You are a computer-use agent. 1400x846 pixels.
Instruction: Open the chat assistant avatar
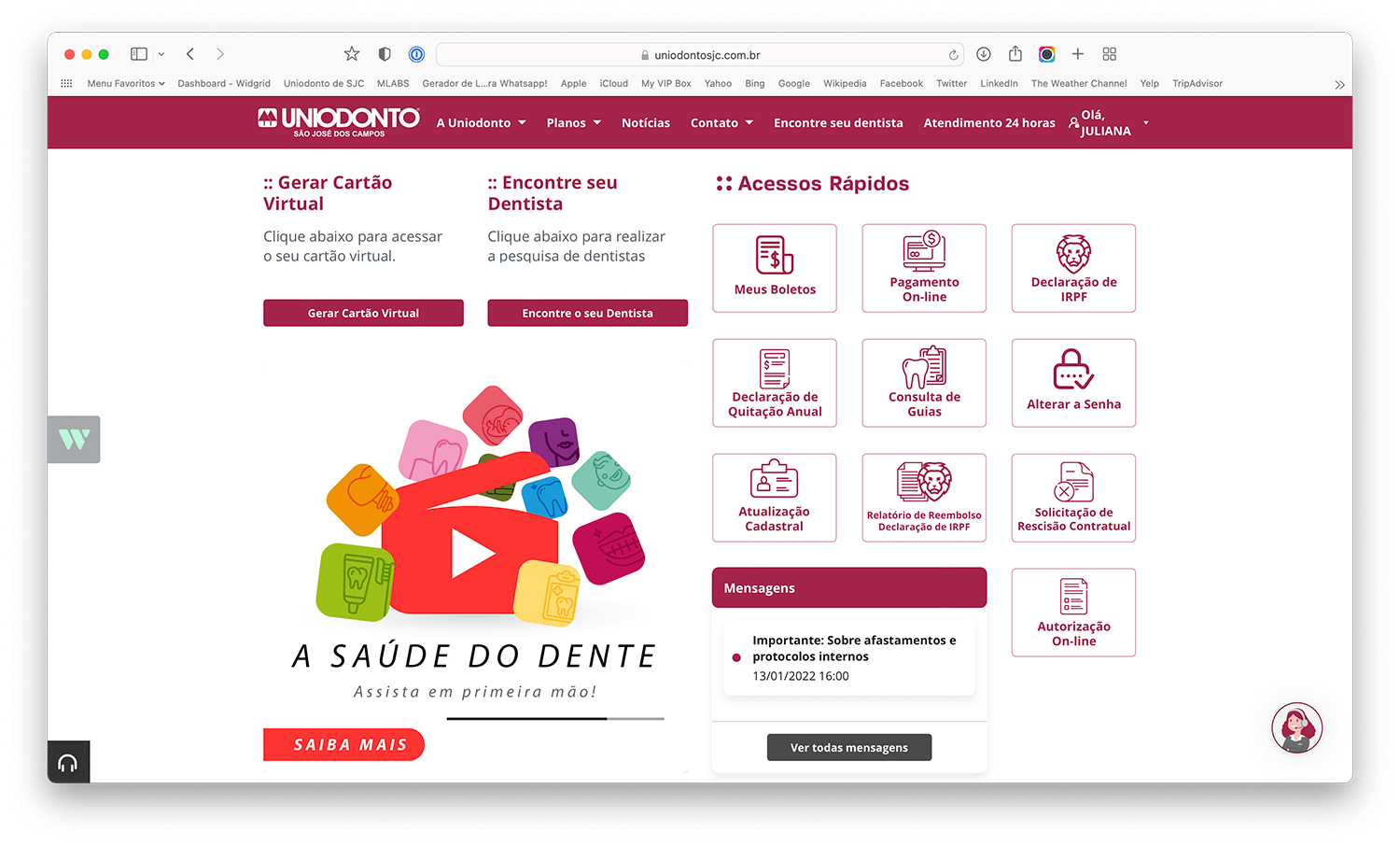[x=1296, y=727]
